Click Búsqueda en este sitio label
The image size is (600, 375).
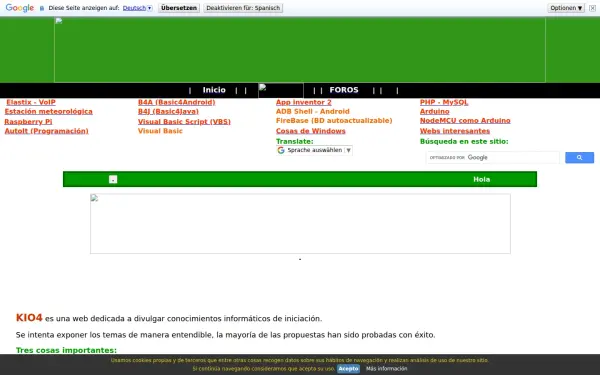pyautogui.click(x=464, y=142)
